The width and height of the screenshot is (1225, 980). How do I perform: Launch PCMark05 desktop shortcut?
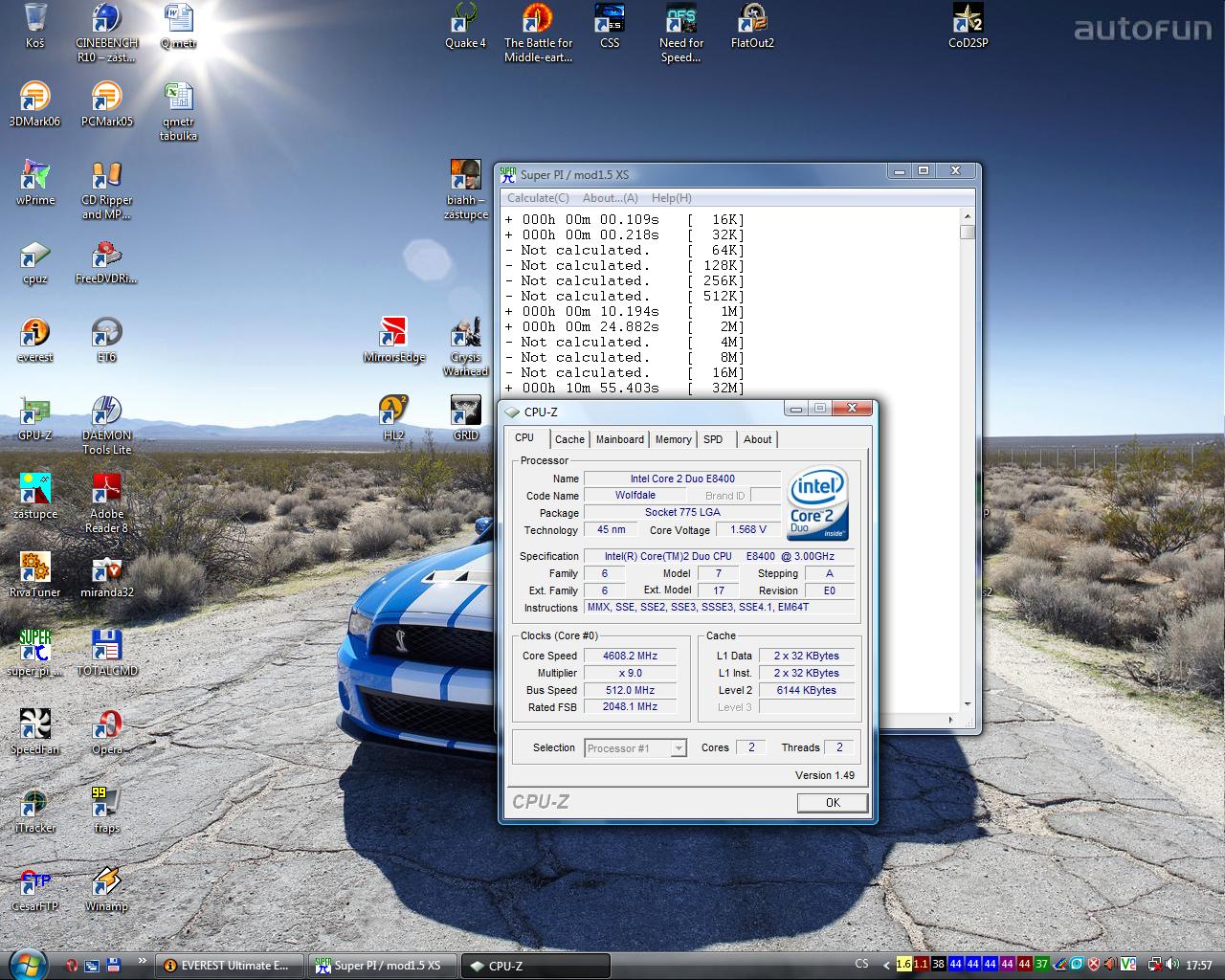tap(106, 103)
